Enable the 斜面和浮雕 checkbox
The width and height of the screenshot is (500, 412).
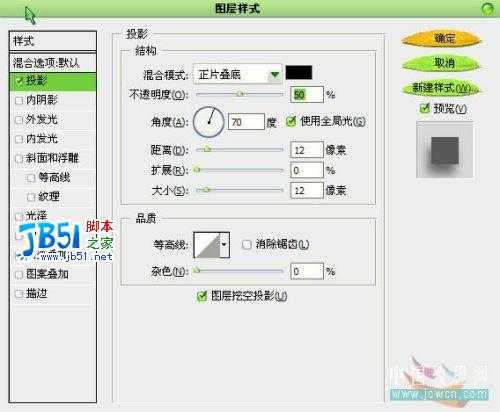click(19, 158)
